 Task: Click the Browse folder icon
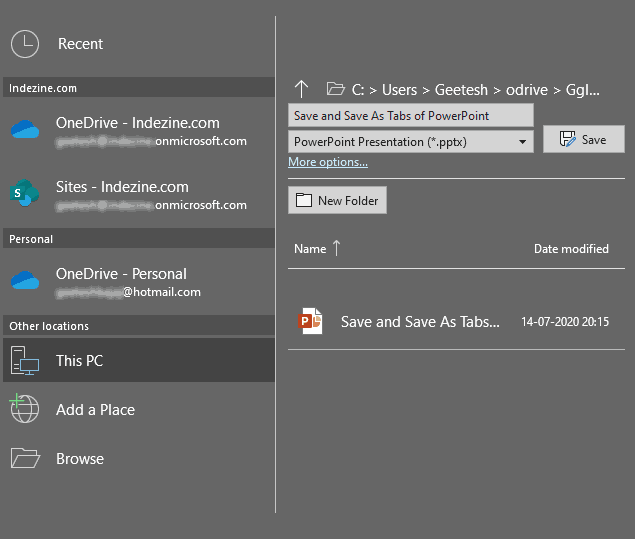pos(25,458)
